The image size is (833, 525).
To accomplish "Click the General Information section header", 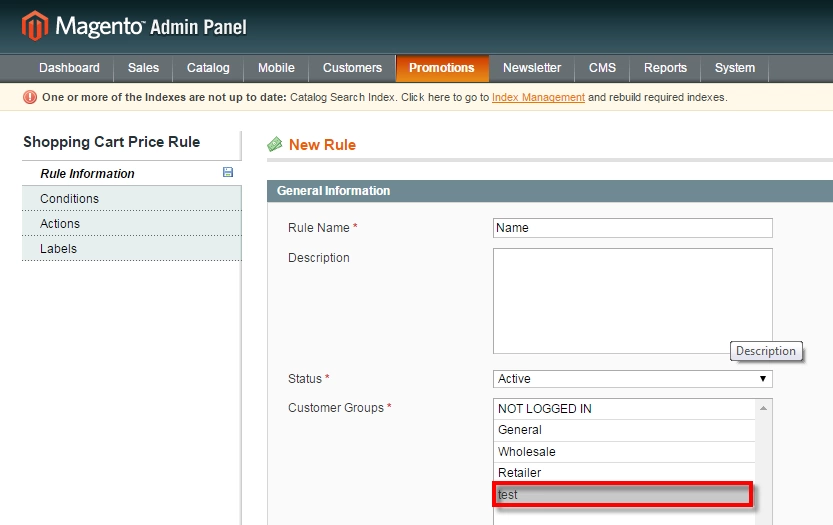I will 550,191.
